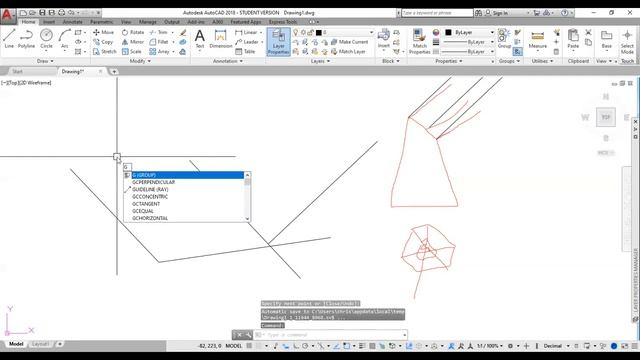Select GCEQUAL suggestion
Screen dimensions: 640x360
click(x=184, y=211)
